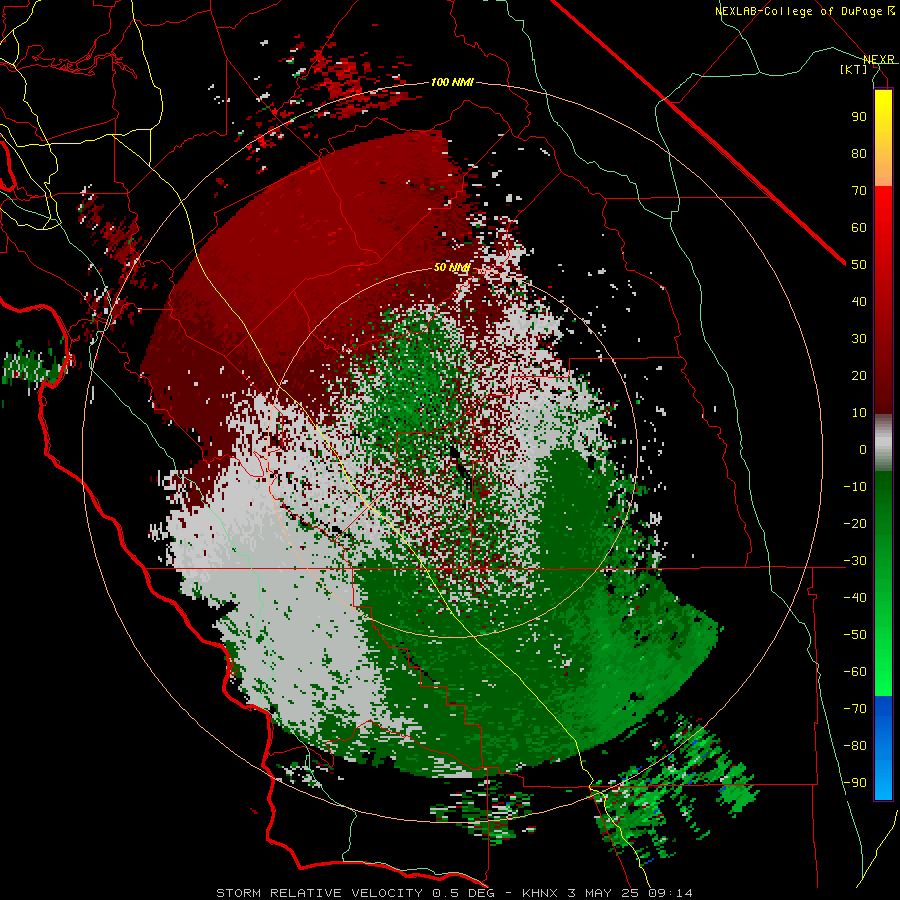Viewport: 900px width, 900px height.
Task: Click the -40 scale value
Action: coord(855,598)
